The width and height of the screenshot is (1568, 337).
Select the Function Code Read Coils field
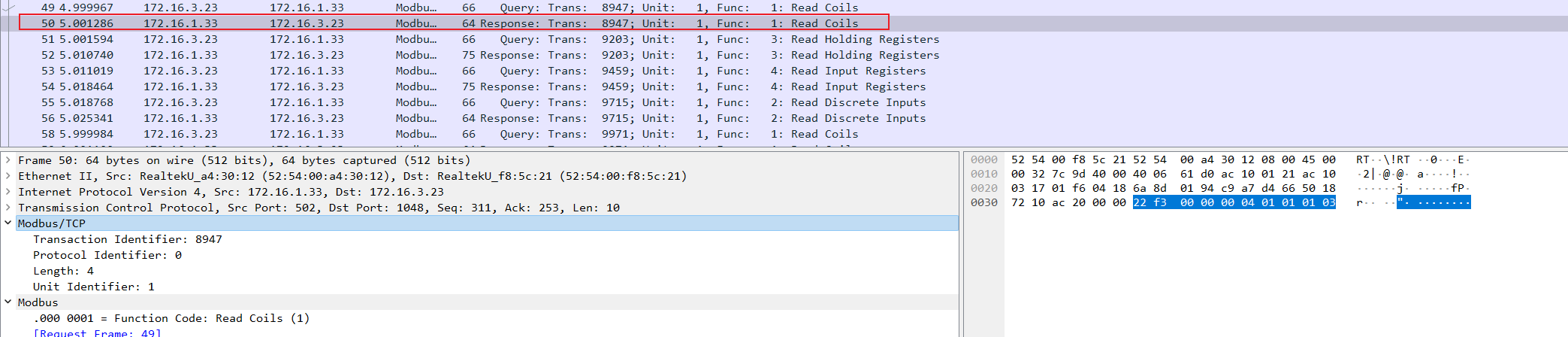(x=171, y=318)
